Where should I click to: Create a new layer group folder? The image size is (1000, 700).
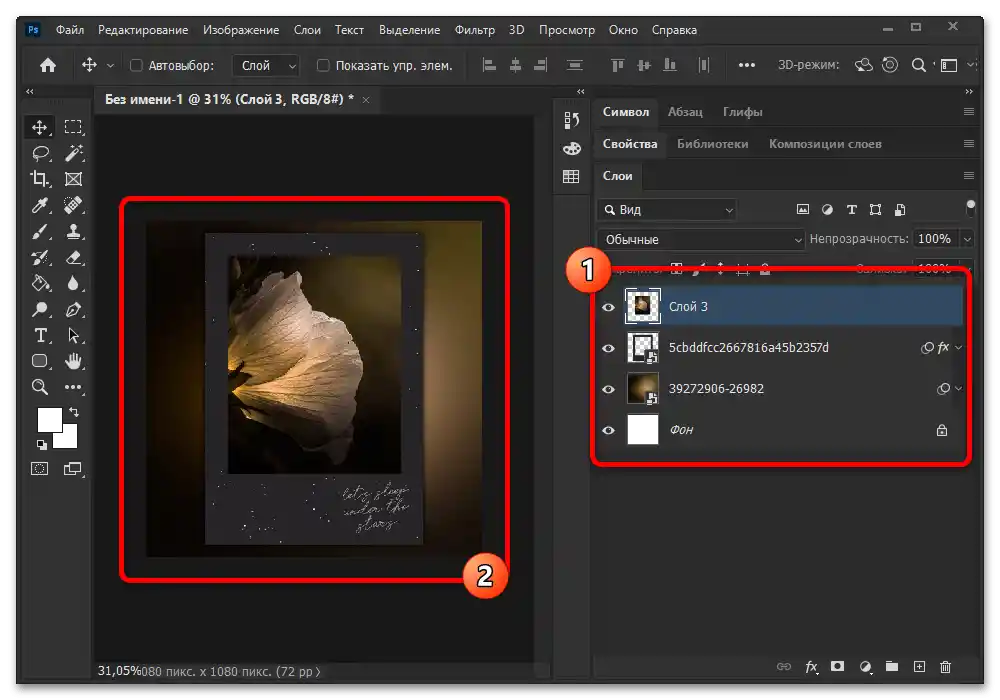[x=892, y=667]
